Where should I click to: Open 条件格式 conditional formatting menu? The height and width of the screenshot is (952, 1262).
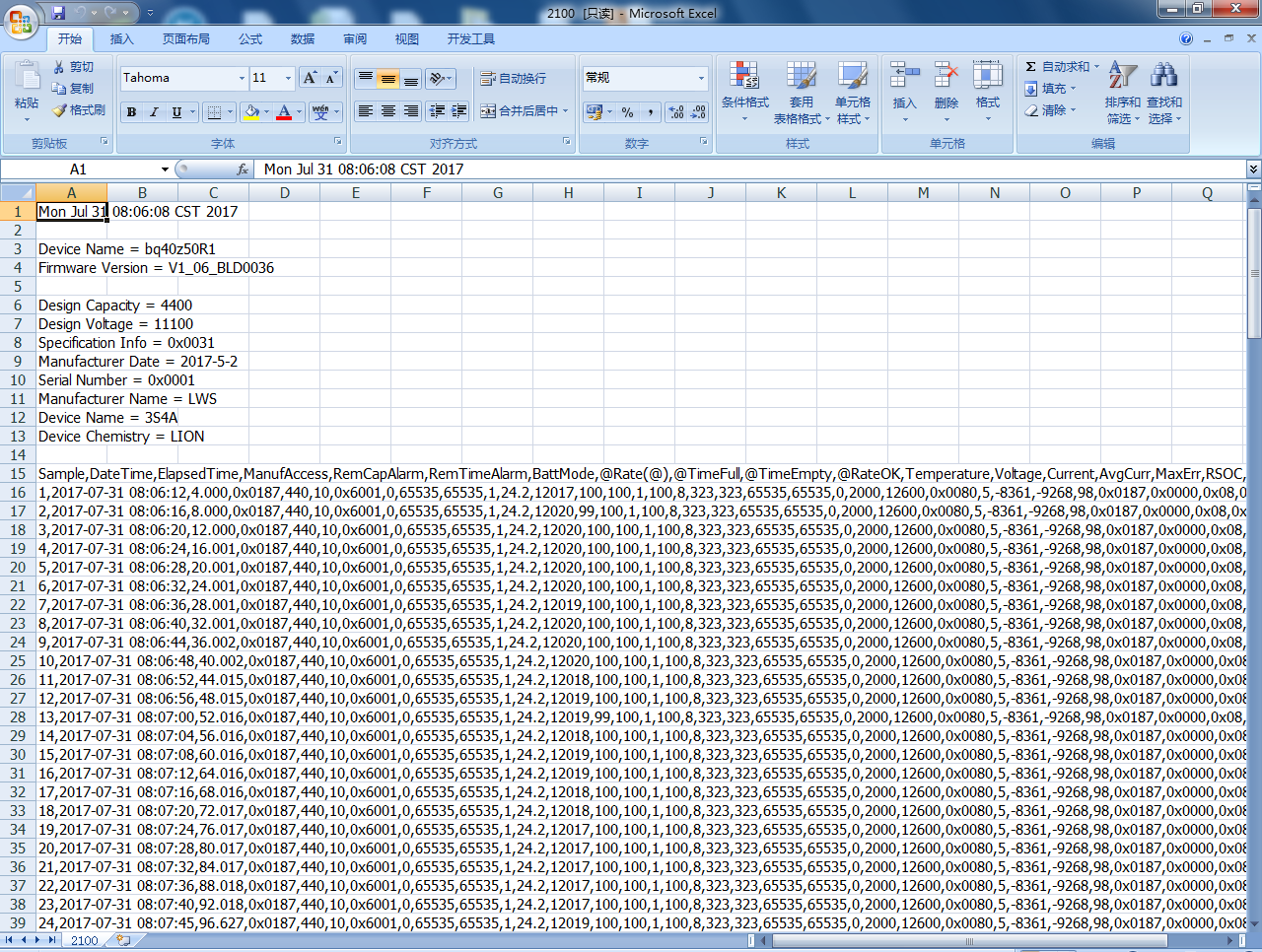(744, 92)
